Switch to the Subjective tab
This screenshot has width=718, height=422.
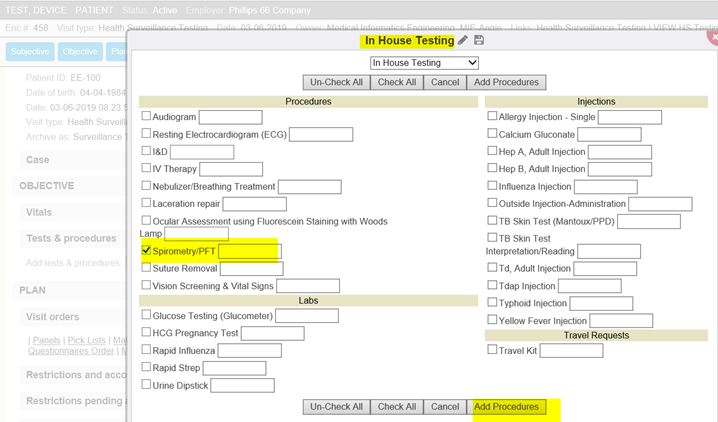coord(30,52)
